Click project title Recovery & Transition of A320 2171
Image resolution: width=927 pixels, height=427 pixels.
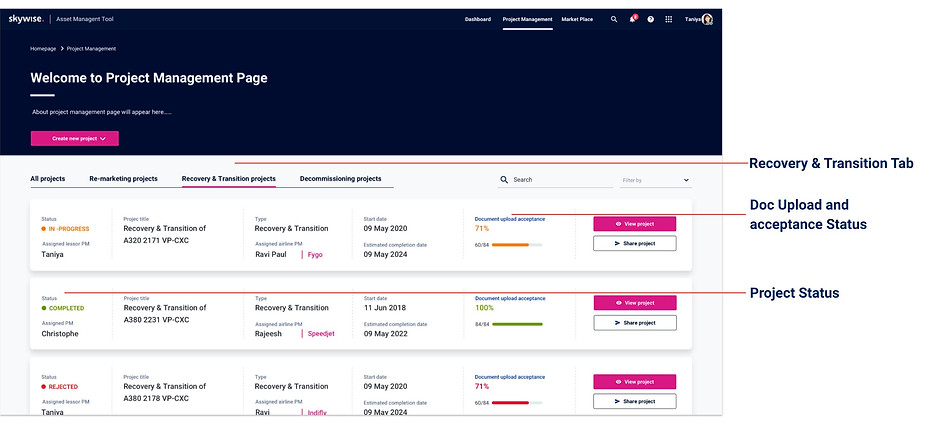(164, 234)
